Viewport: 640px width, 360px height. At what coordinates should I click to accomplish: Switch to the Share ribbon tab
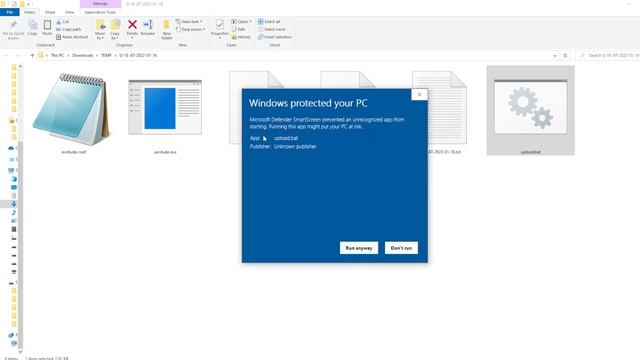[50, 12]
